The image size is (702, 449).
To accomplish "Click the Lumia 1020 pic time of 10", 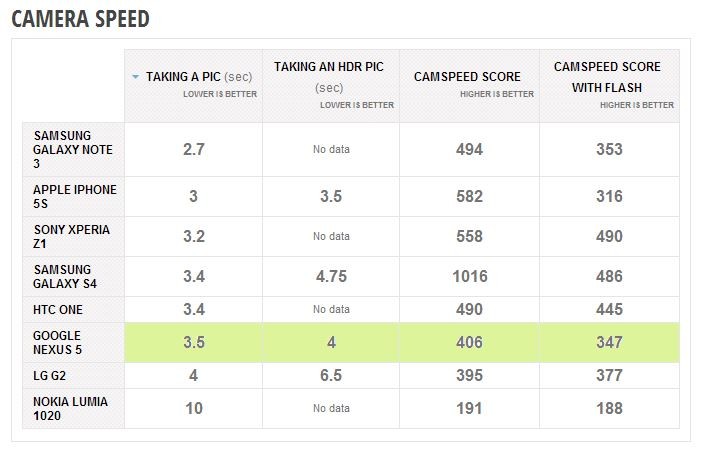I will [194, 408].
